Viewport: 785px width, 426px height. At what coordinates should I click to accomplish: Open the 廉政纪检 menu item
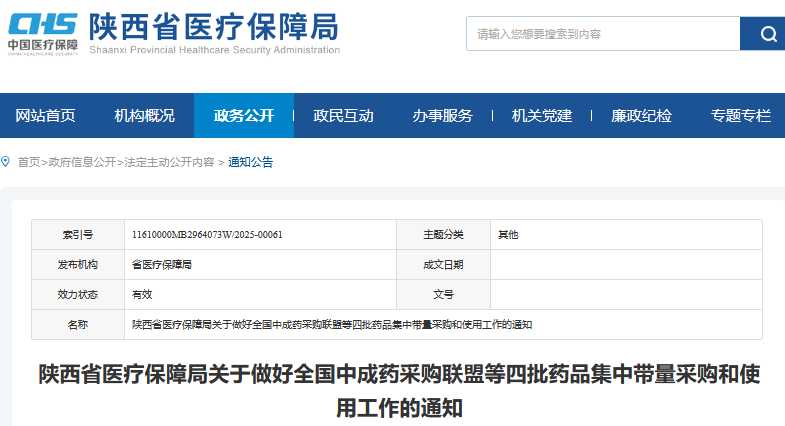(641, 116)
